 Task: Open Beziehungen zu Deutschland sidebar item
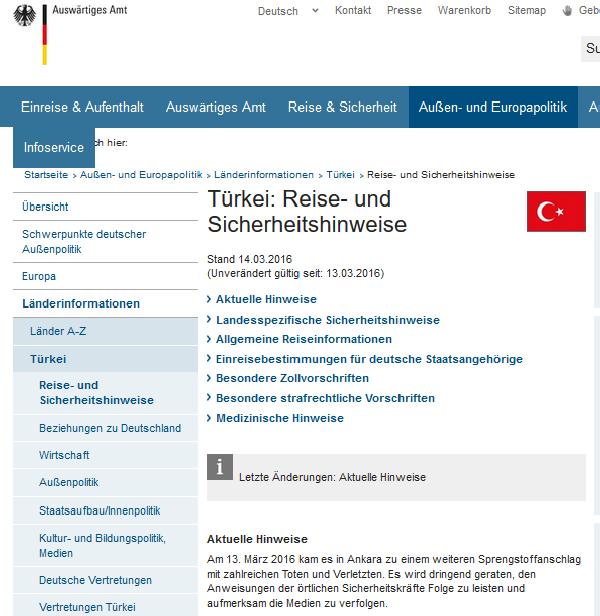pyautogui.click(x=105, y=428)
